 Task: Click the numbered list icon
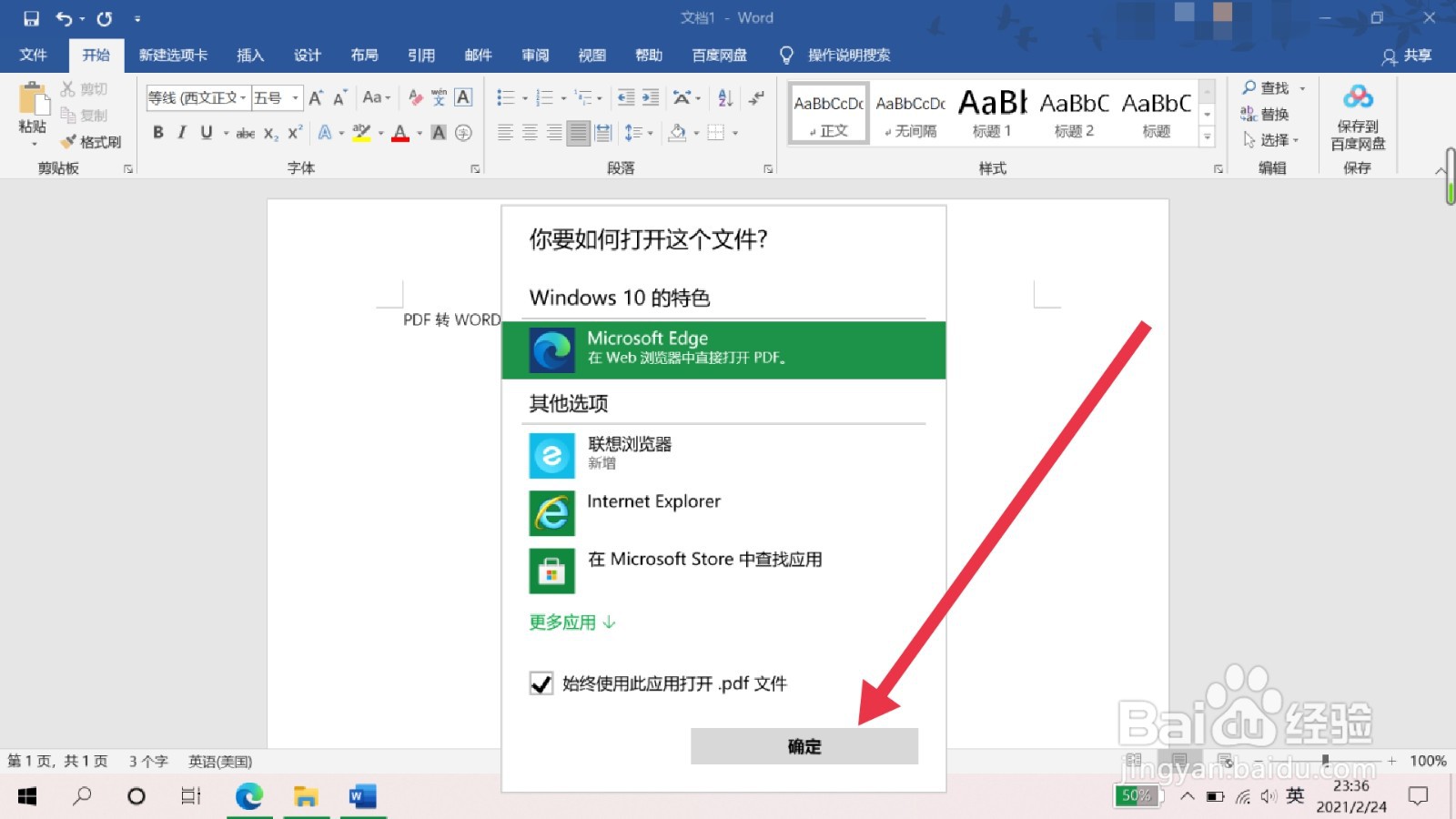click(545, 97)
